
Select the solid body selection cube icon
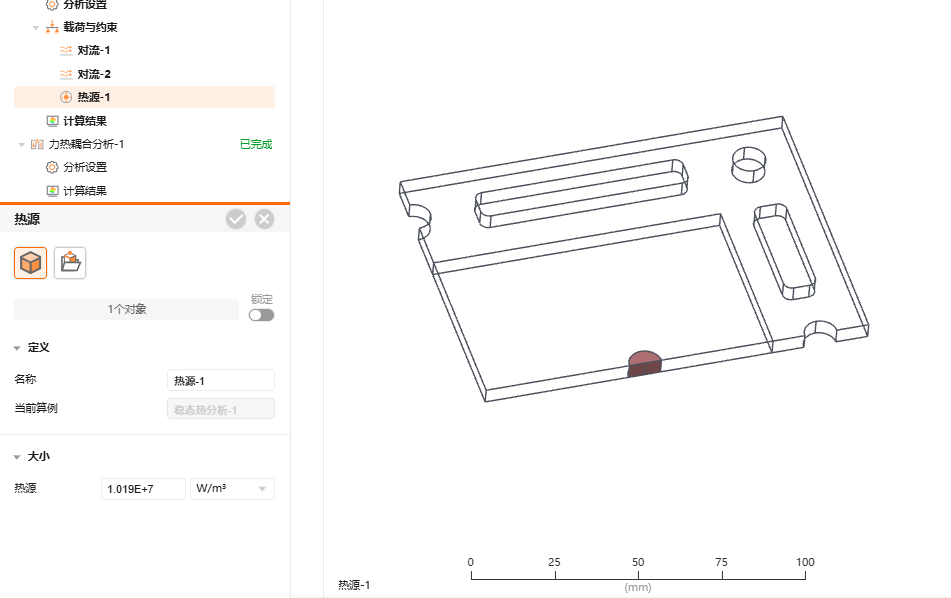[x=30, y=263]
